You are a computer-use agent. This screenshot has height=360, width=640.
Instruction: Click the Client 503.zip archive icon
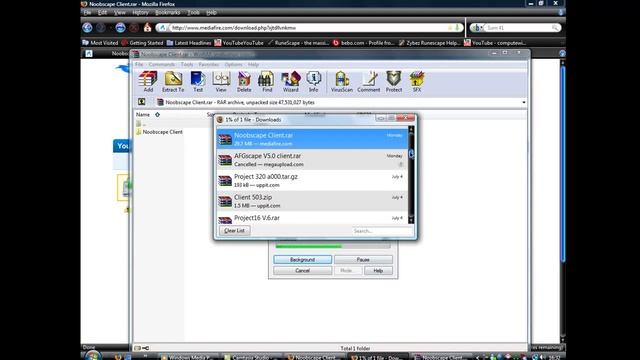click(x=225, y=201)
